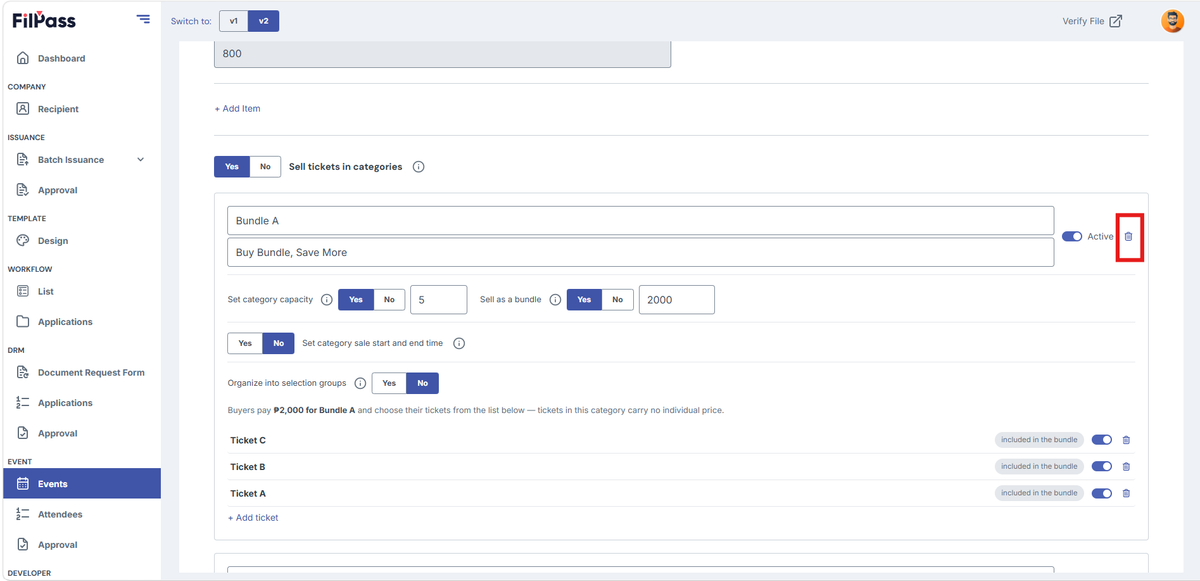Image resolution: width=1200 pixels, height=581 pixels.
Task: Open the Attendees list icon
Action: pyautogui.click(x=23, y=514)
